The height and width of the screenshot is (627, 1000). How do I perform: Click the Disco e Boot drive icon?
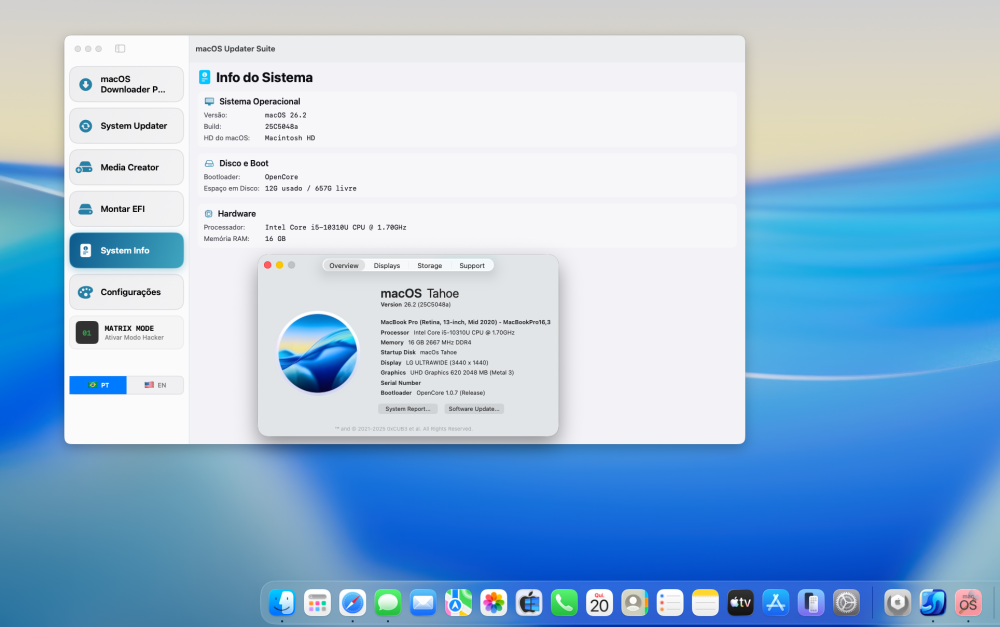click(209, 163)
